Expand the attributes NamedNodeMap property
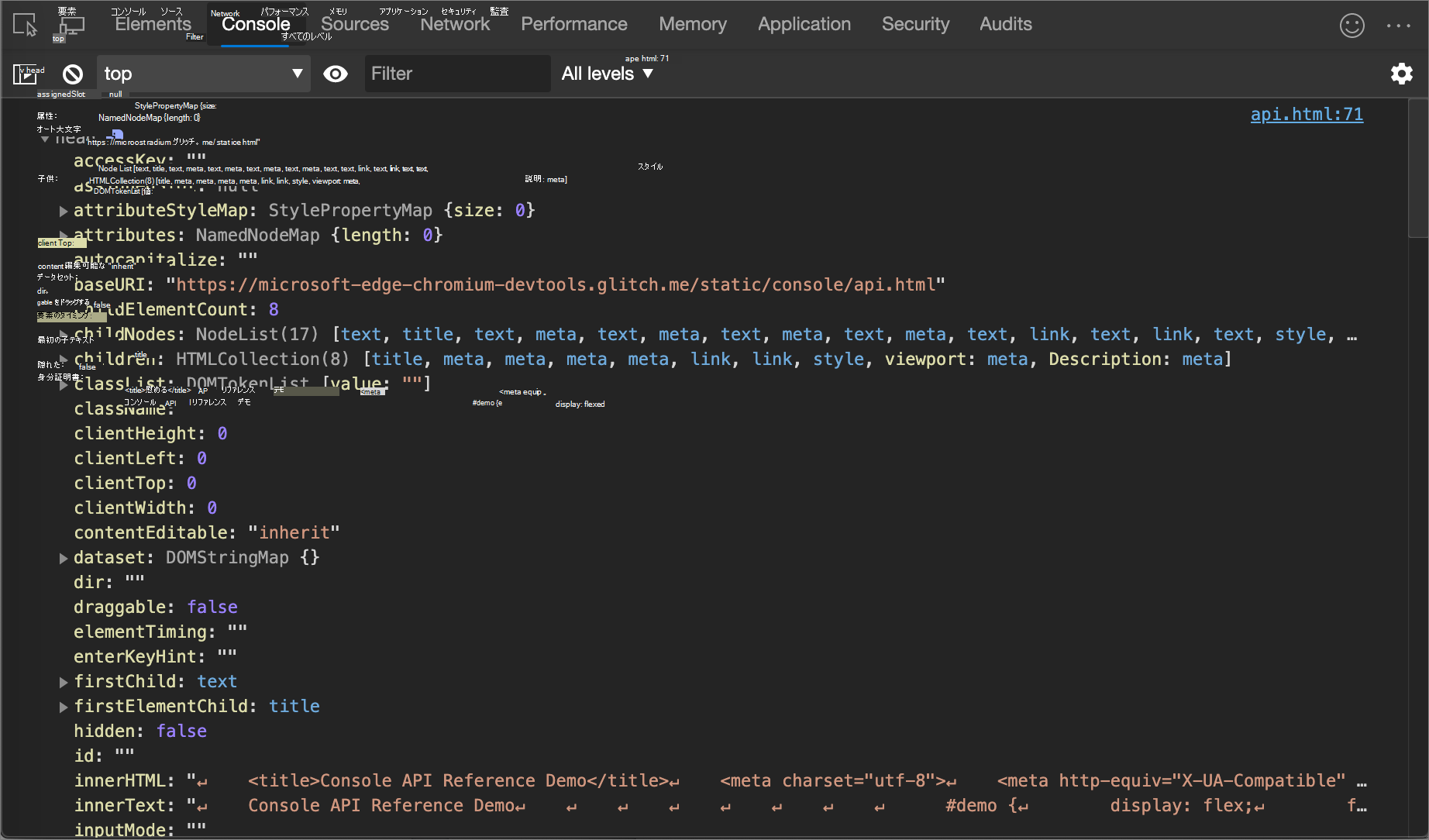1429x840 pixels. [x=63, y=236]
